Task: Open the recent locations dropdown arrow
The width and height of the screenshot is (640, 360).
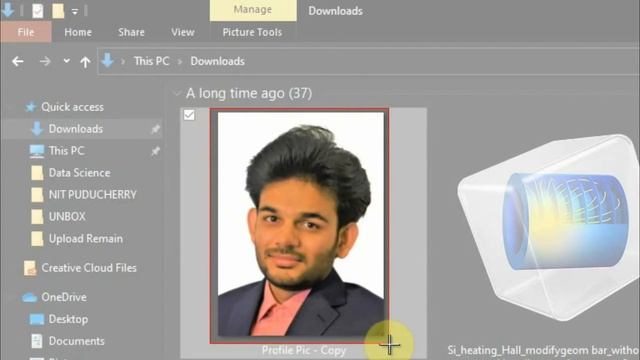Action: pyautogui.click(x=67, y=61)
